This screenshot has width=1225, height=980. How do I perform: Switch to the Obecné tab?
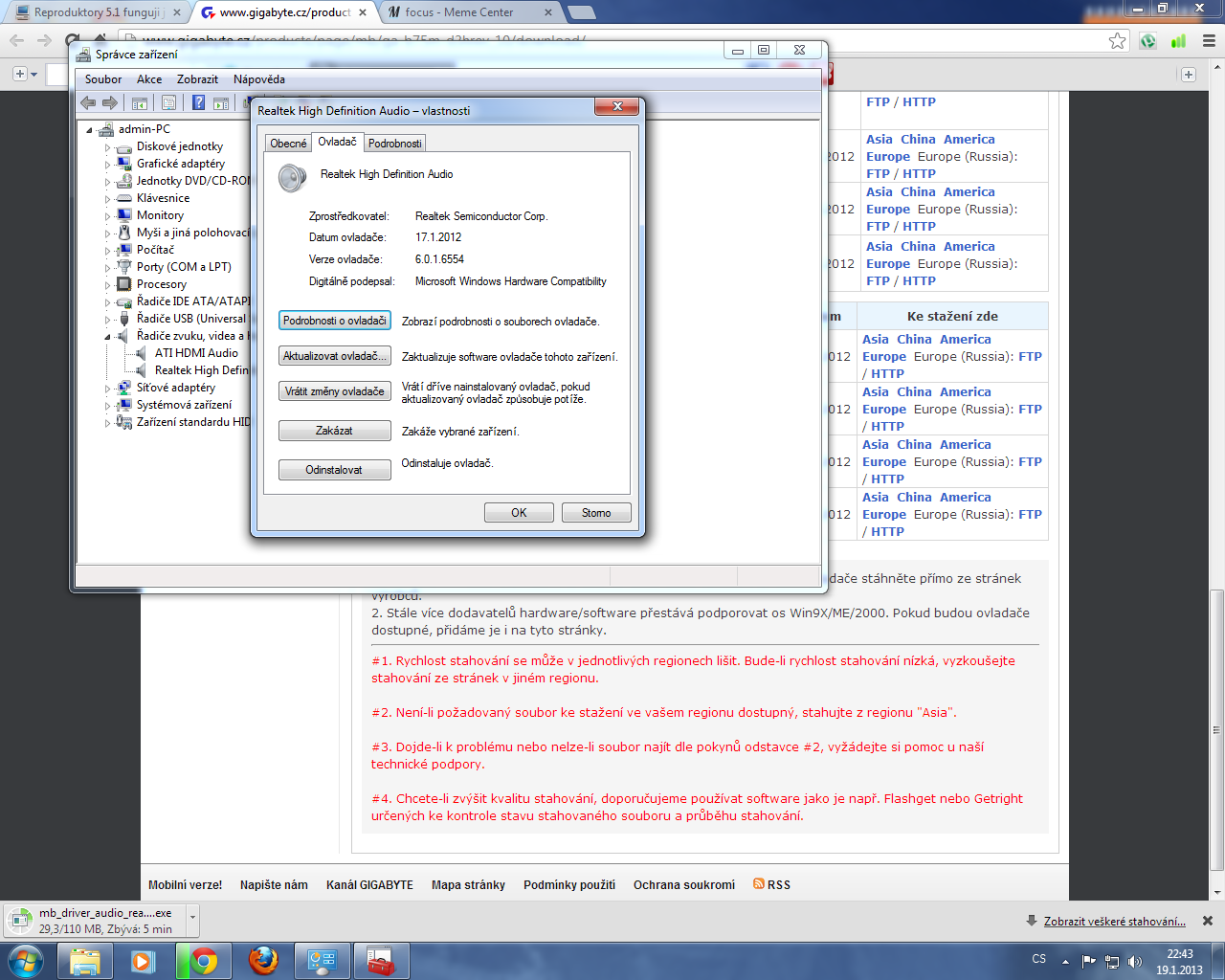click(289, 144)
